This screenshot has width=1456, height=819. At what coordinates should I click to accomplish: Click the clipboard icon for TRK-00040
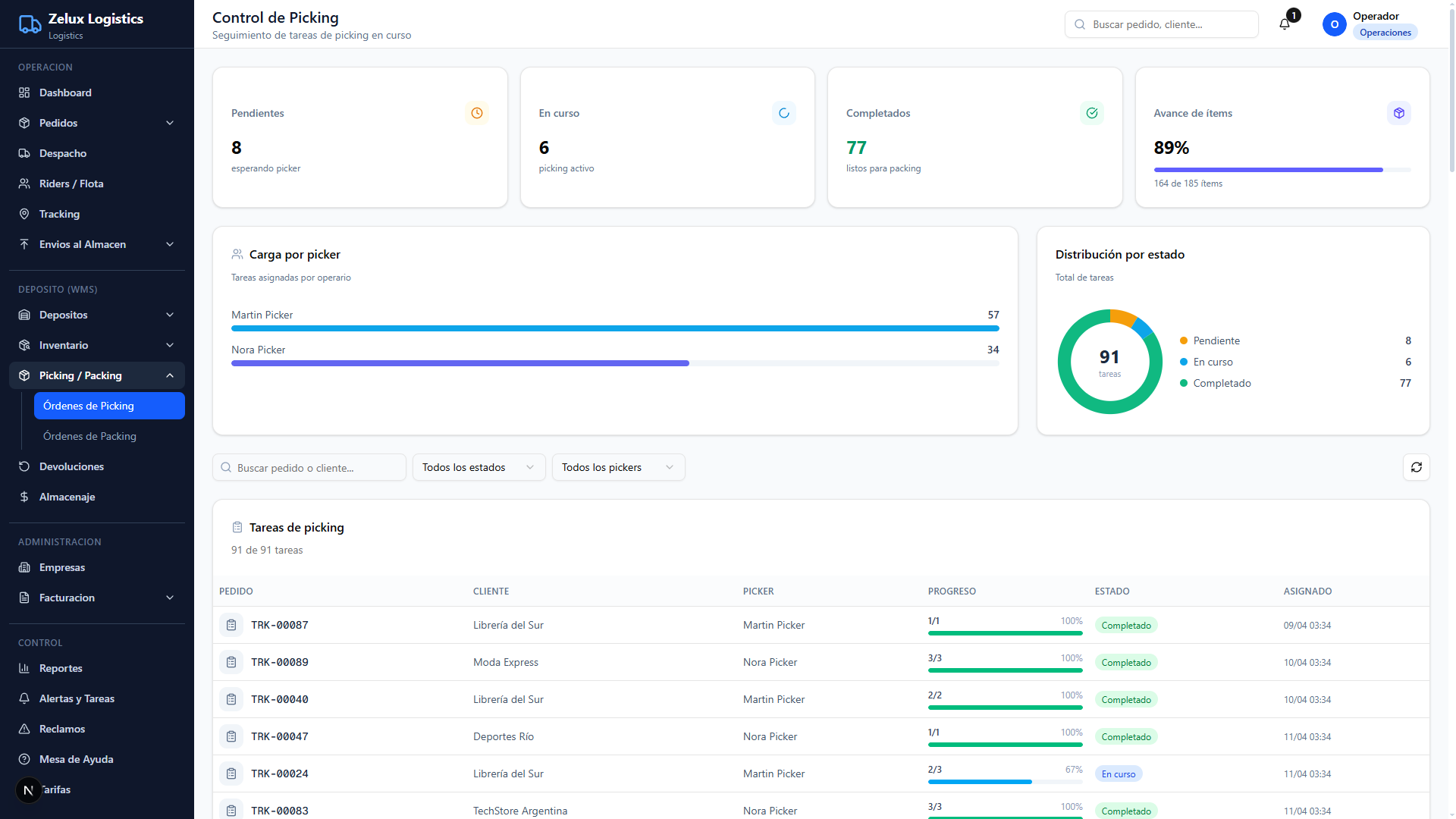tap(231, 699)
